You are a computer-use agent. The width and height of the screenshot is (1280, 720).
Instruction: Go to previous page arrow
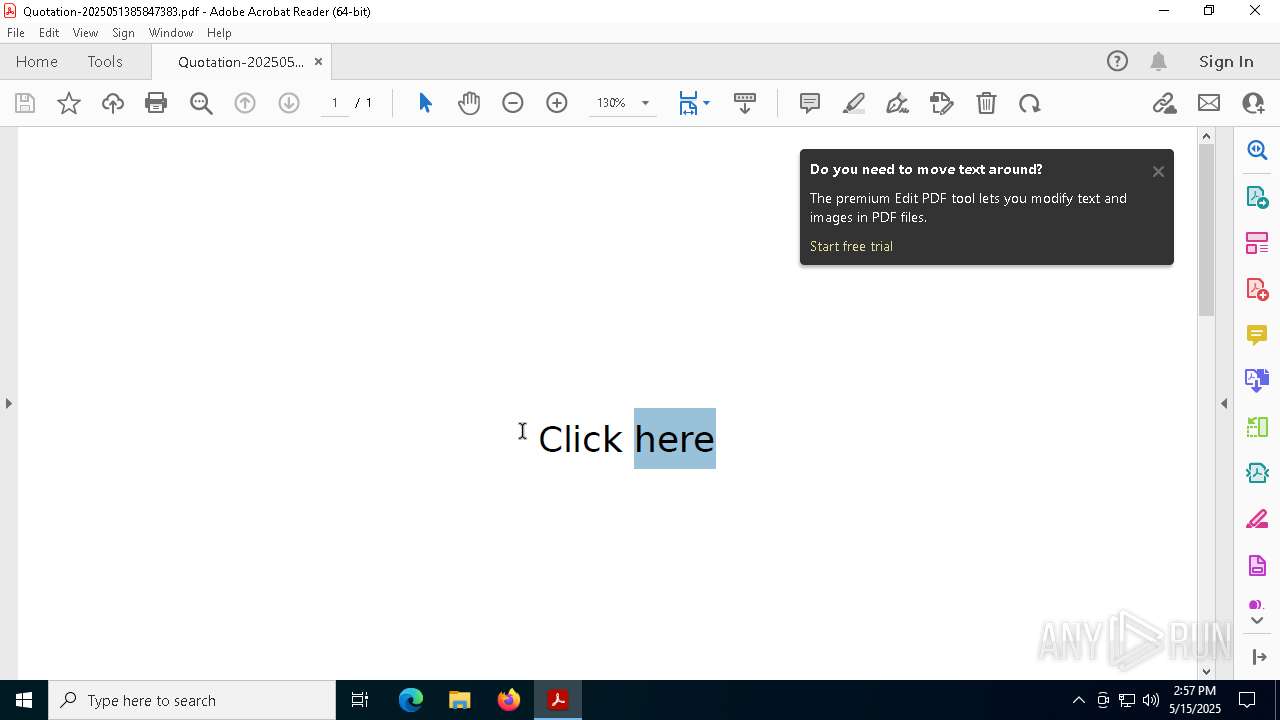[x=245, y=103]
